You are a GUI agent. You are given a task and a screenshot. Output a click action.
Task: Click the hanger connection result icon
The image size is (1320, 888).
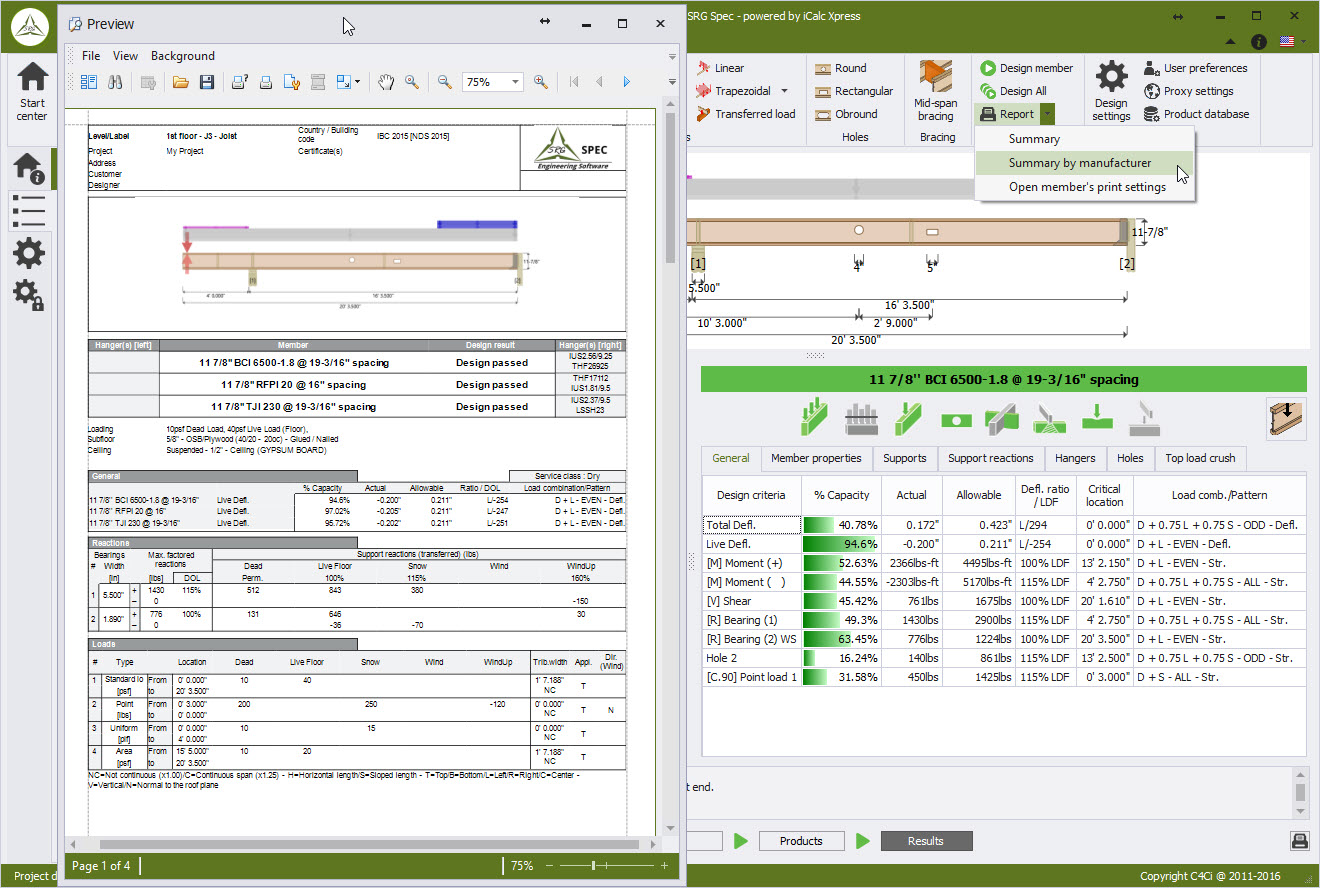pos(1002,417)
